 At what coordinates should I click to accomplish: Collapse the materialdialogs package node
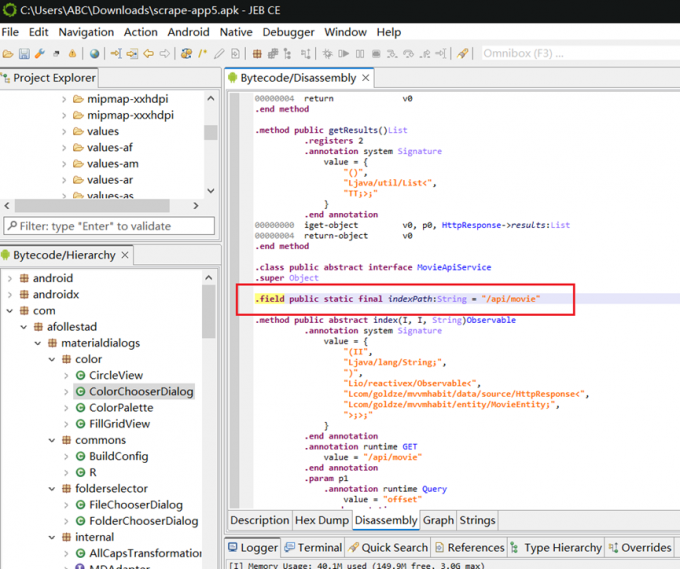click(38, 343)
